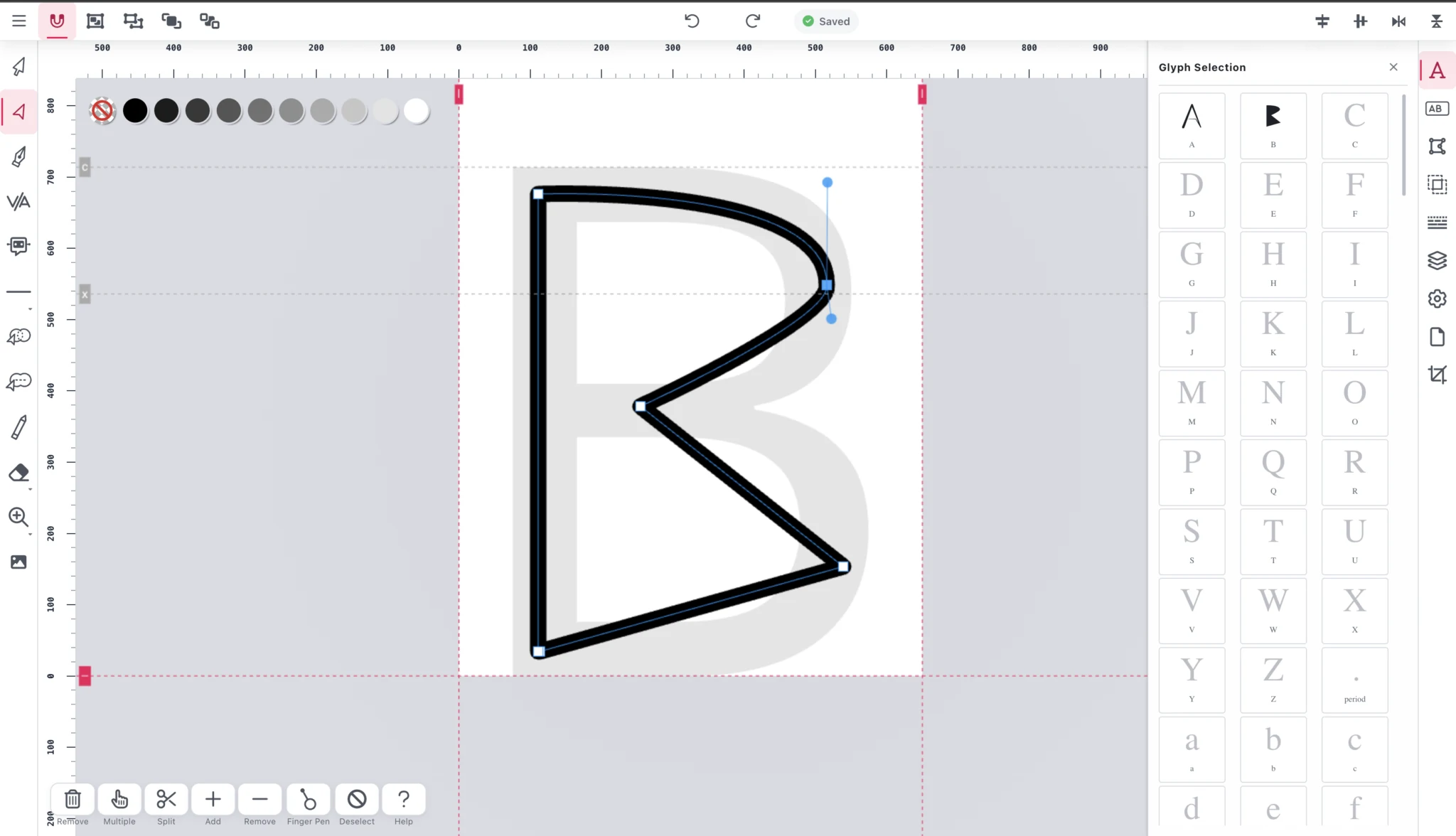Screen dimensions: 1456x836
Task: Expand the line tool options arrow
Action: click(x=30, y=309)
